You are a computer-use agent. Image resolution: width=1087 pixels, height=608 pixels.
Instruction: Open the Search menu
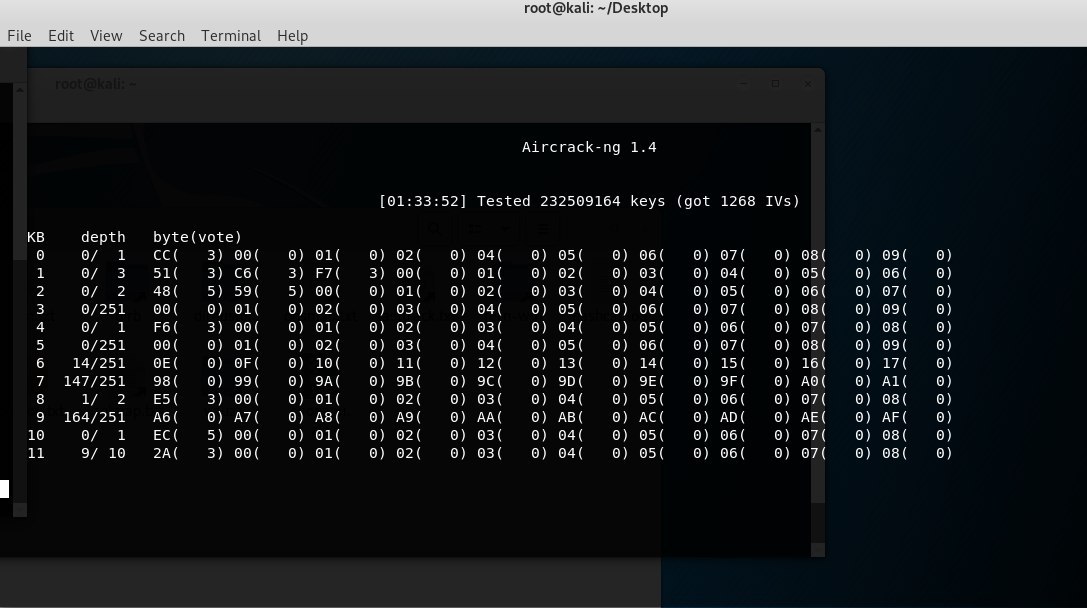[x=162, y=35]
